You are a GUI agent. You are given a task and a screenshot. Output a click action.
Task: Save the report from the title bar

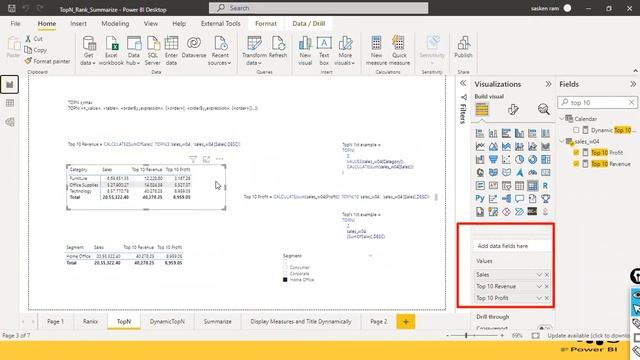tap(12, 8)
